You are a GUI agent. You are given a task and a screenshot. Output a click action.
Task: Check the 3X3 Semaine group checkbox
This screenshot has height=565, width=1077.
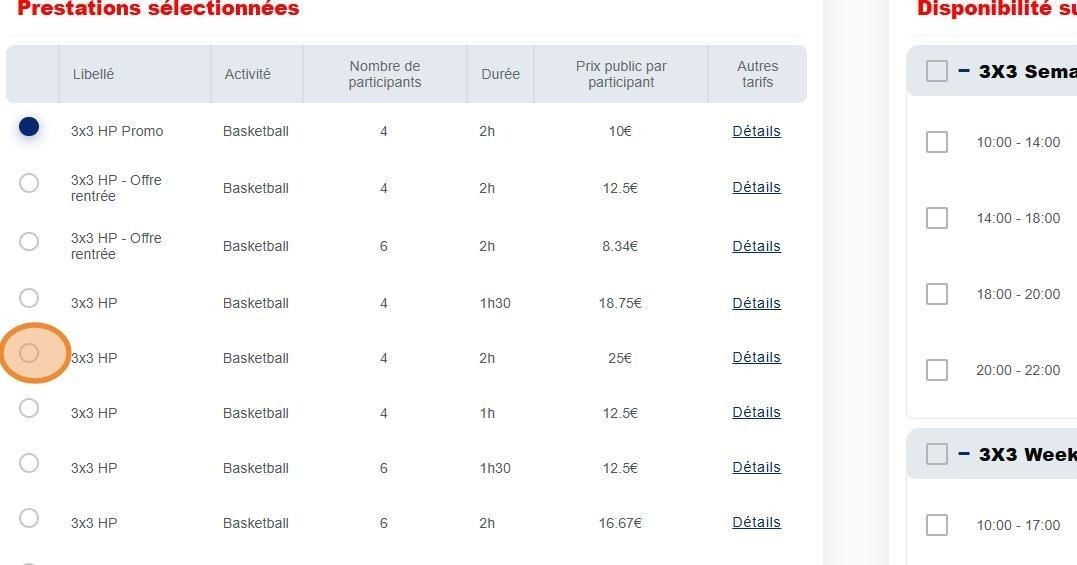[x=937, y=71]
